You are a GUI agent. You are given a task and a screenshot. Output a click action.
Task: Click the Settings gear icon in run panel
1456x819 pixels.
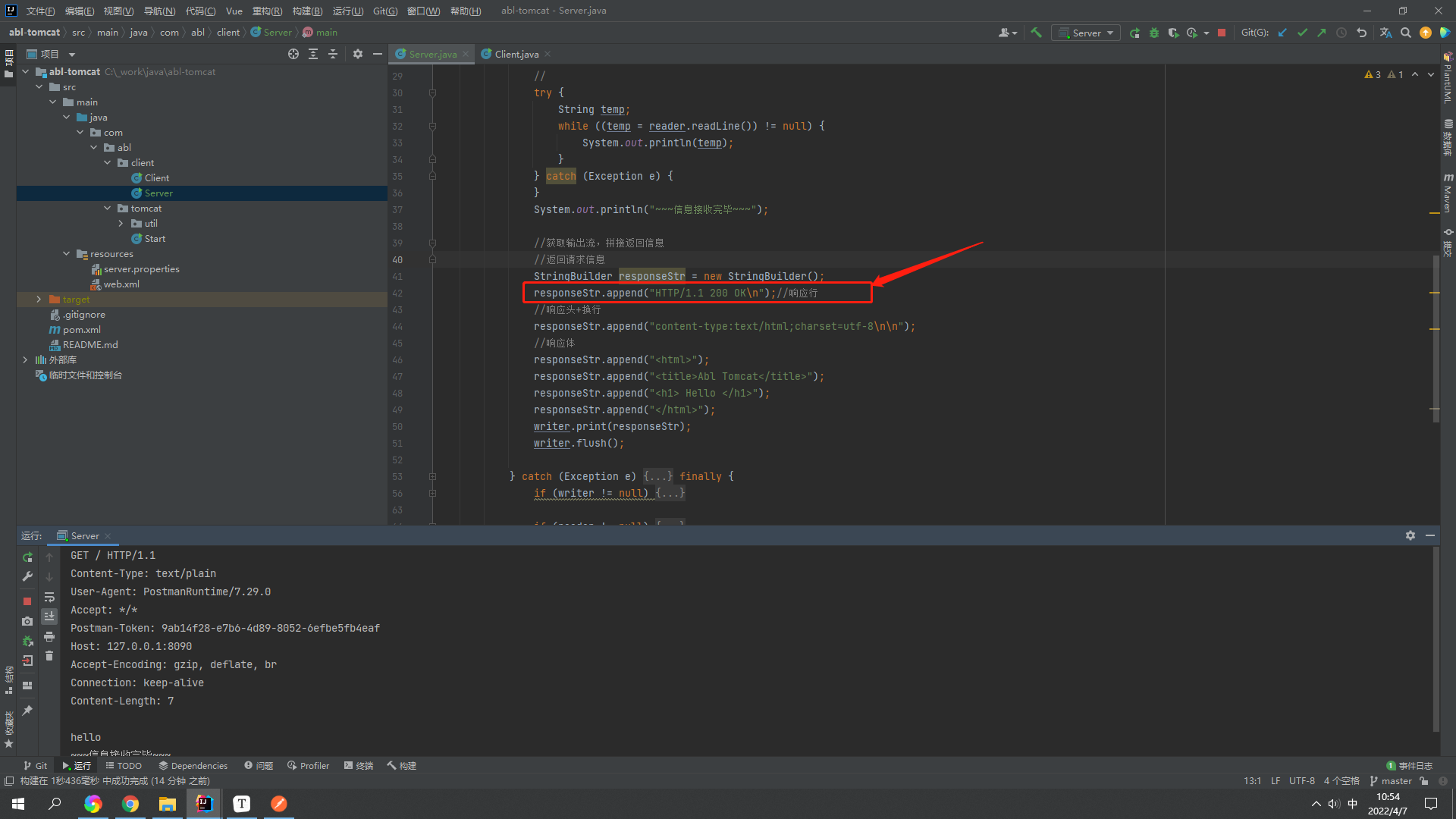pyautogui.click(x=1410, y=534)
